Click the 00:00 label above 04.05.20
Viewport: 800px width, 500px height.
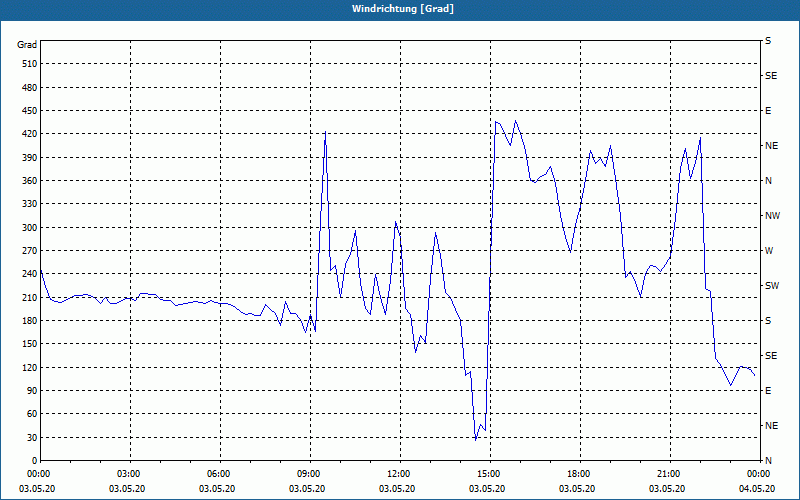[758, 474]
